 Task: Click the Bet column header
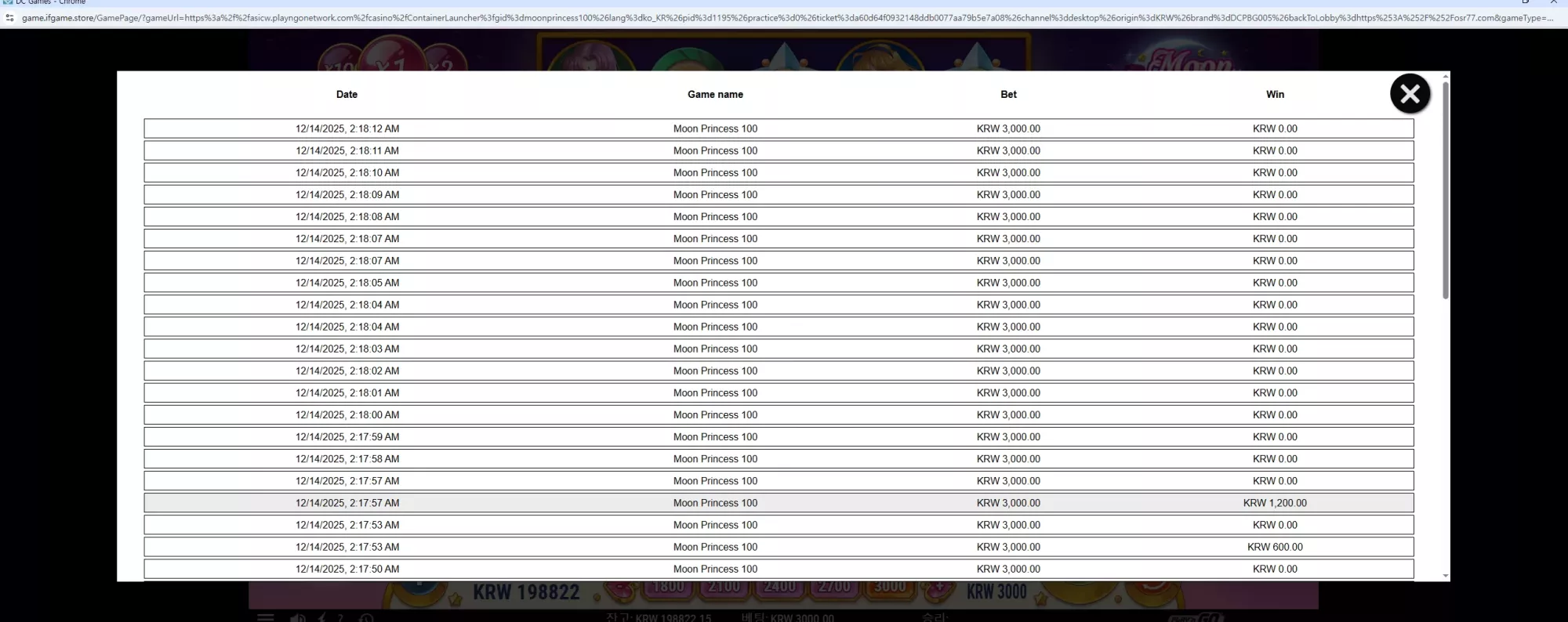pos(1008,95)
